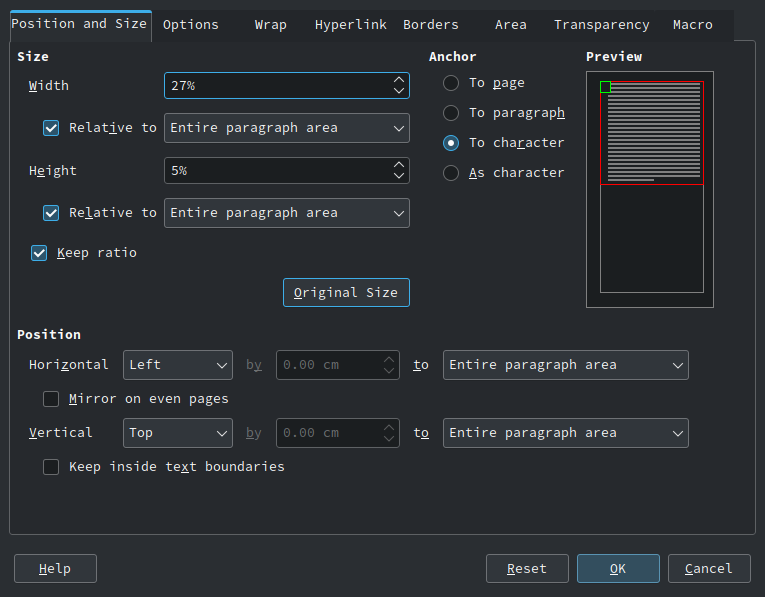Screen dimensions: 765x597
Task: Increase the Height value with up arrow
Action: (399, 165)
